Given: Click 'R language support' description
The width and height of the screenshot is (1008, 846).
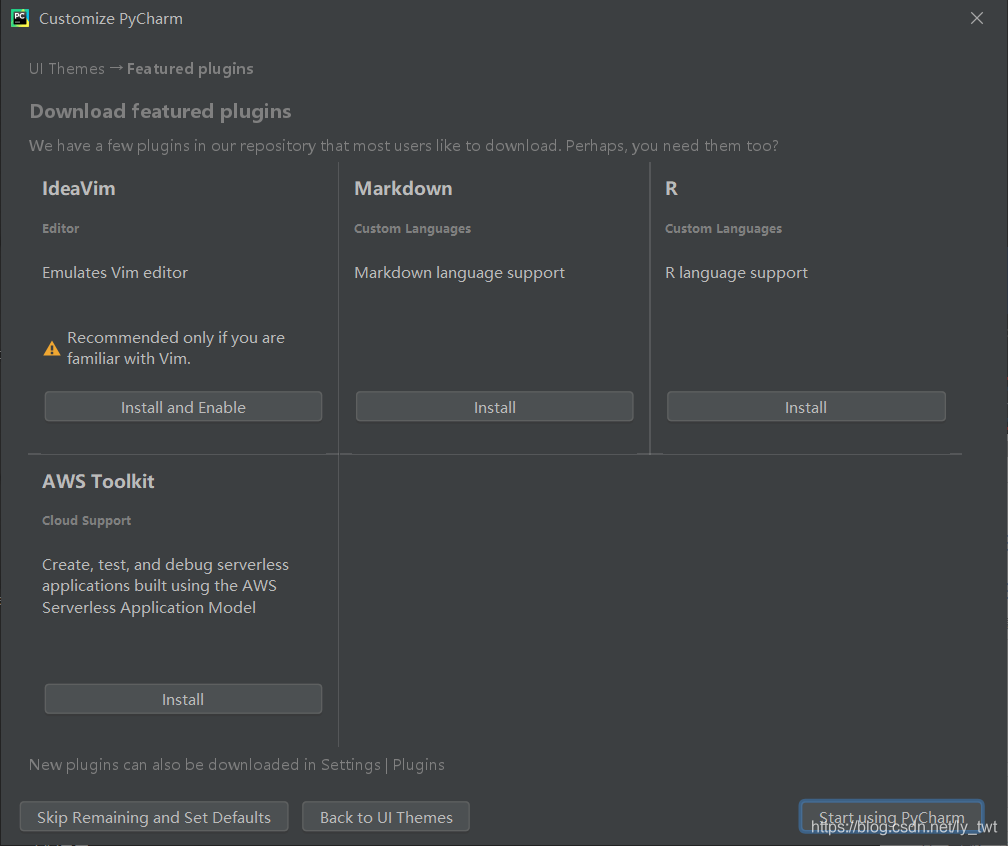Looking at the screenshot, I should 736,273.
